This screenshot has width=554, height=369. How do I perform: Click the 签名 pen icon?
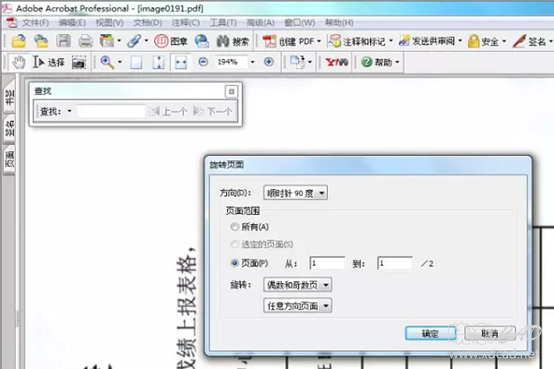pyautogui.click(x=519, y=41)
